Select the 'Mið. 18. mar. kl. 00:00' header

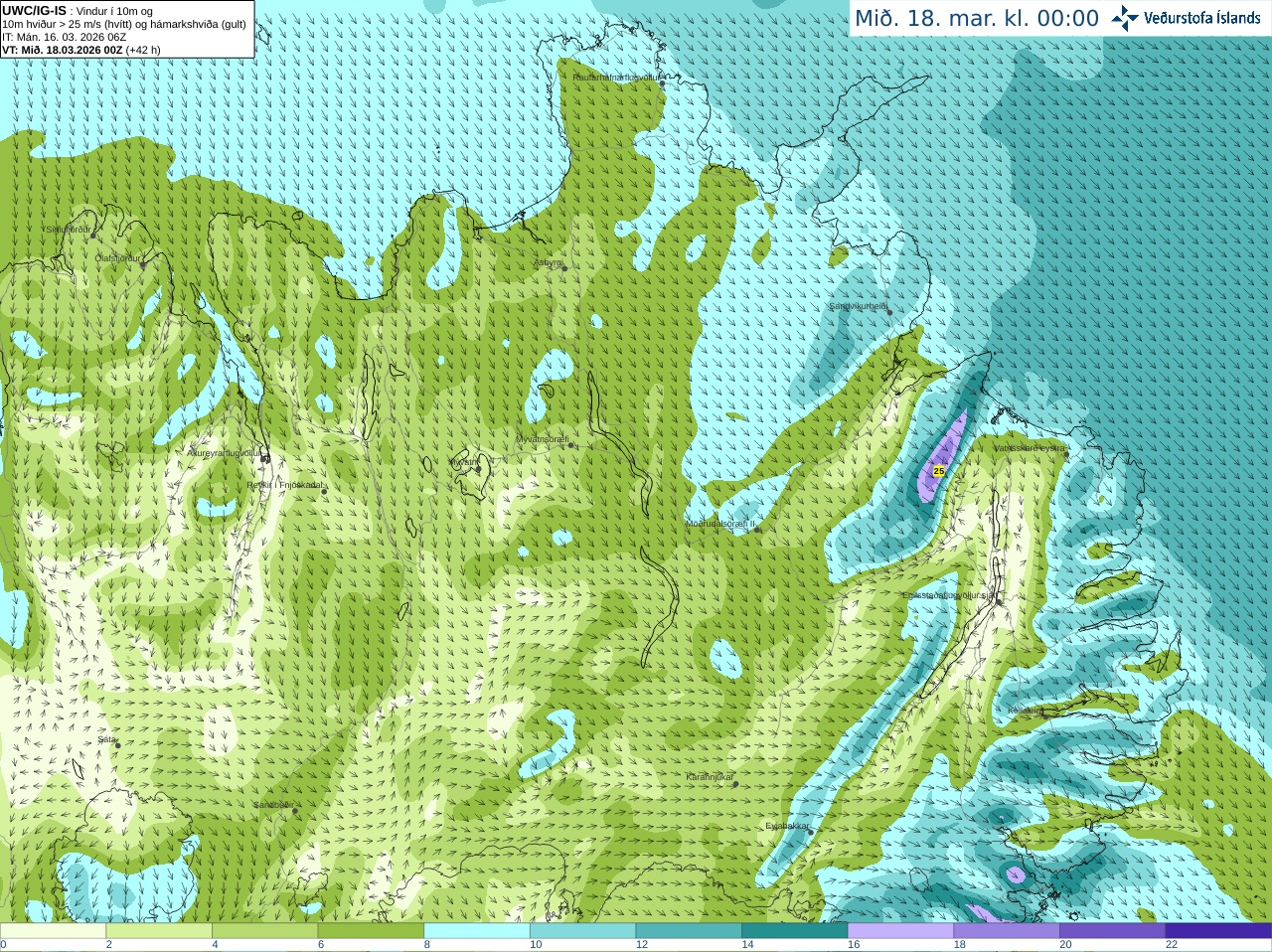tap(977, 18)
